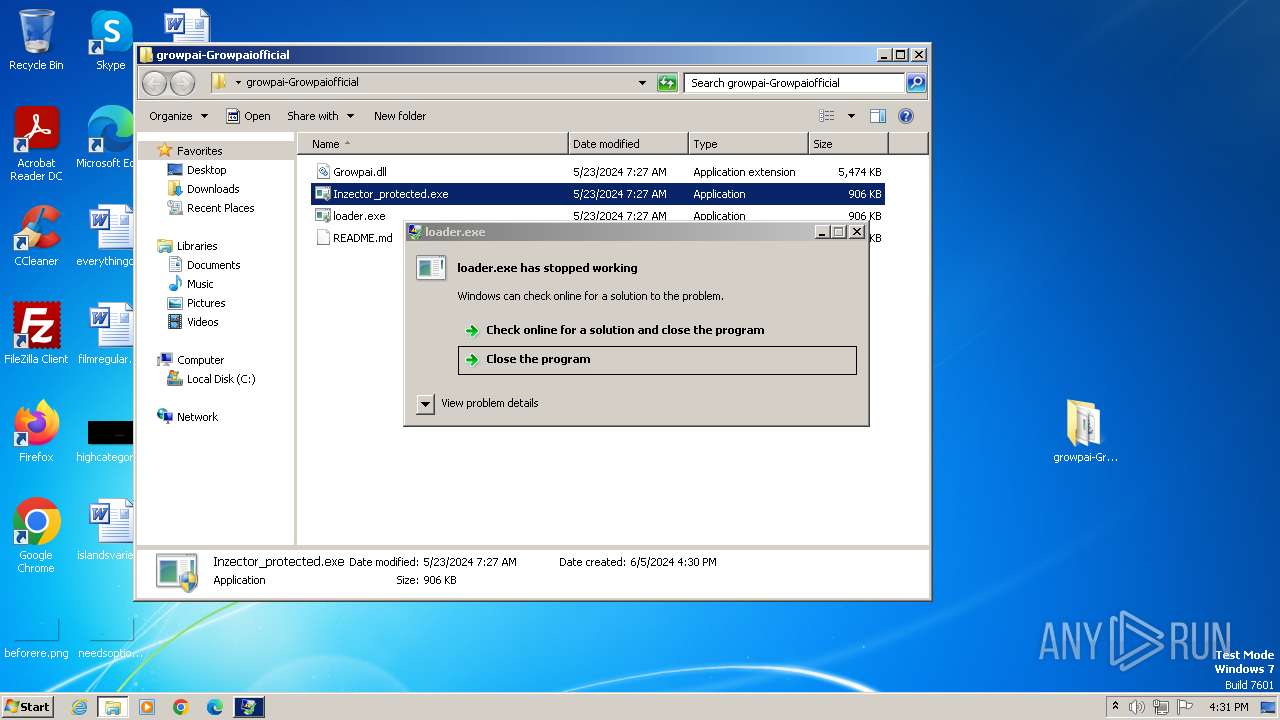Sort files by Size column header

point(848,144)
